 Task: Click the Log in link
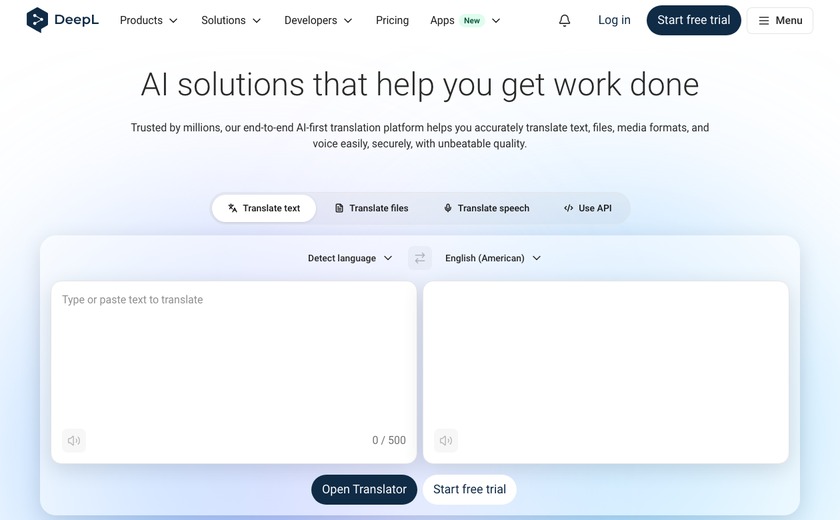pyautogui.click(x=614, y=20)
